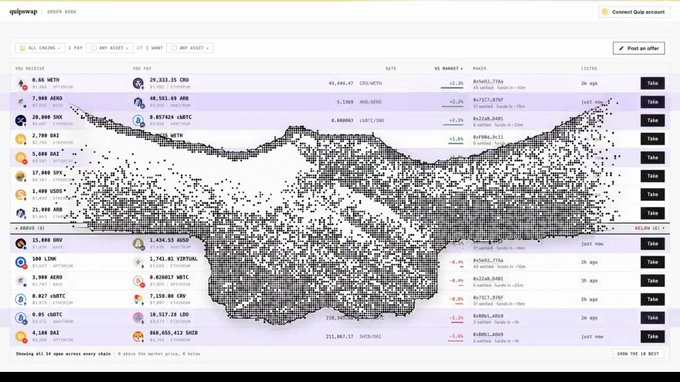Take the 21,000 ARB offer
This screenshot has width=680, height=382.
653,213
